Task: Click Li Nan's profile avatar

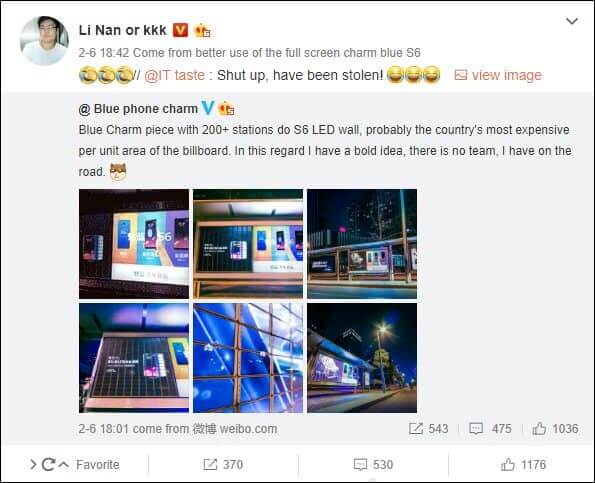Action: tap(44, 41)
